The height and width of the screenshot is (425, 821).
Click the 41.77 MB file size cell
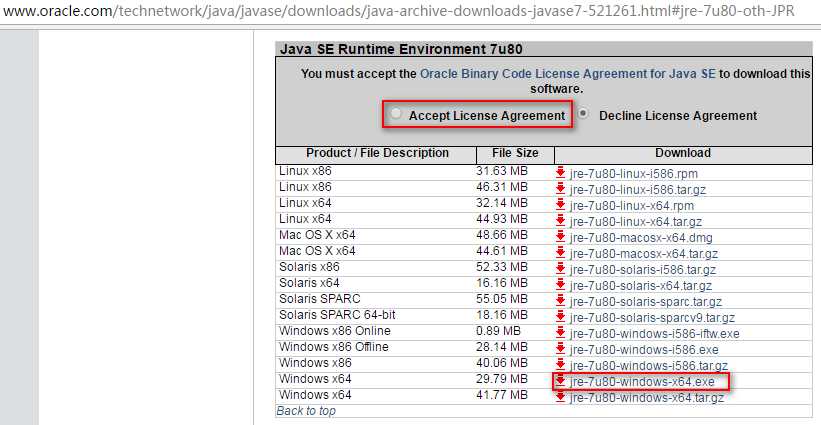pyautogui.click(x=502, y=395)
